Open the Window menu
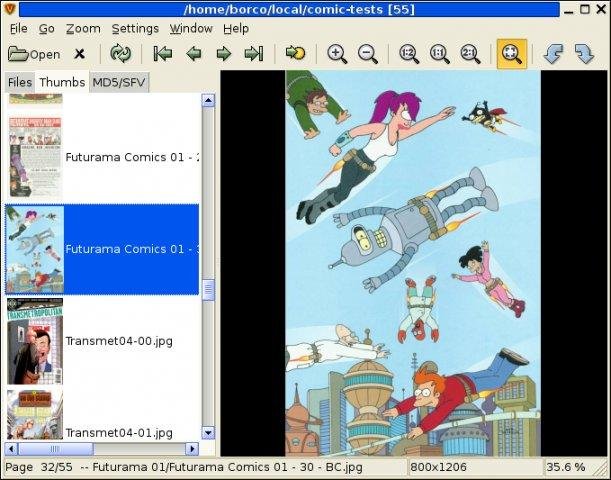611x480 pixels. tap(191, 28)
